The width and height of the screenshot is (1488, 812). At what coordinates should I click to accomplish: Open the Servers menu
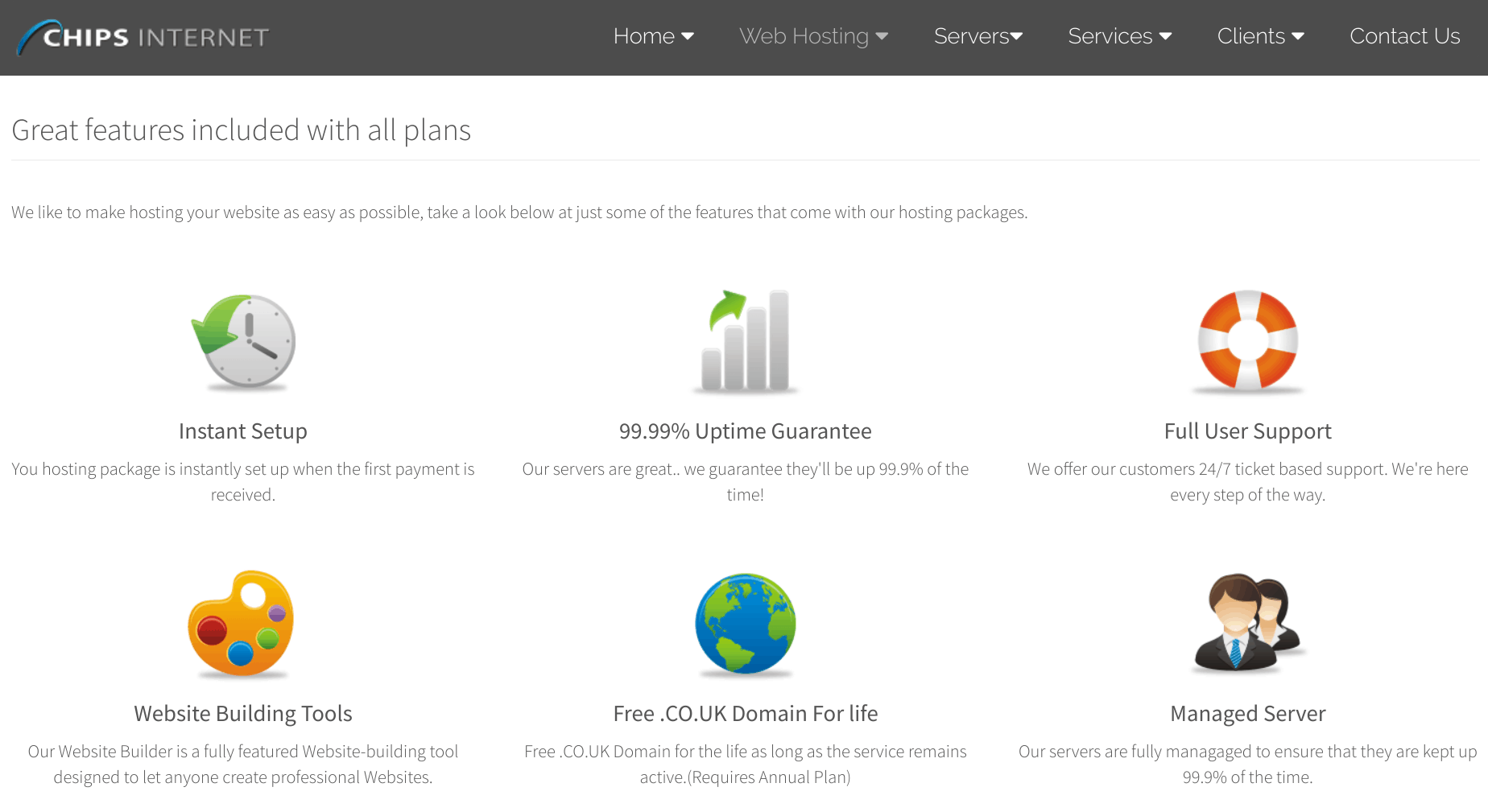click(x=978, y=36)
